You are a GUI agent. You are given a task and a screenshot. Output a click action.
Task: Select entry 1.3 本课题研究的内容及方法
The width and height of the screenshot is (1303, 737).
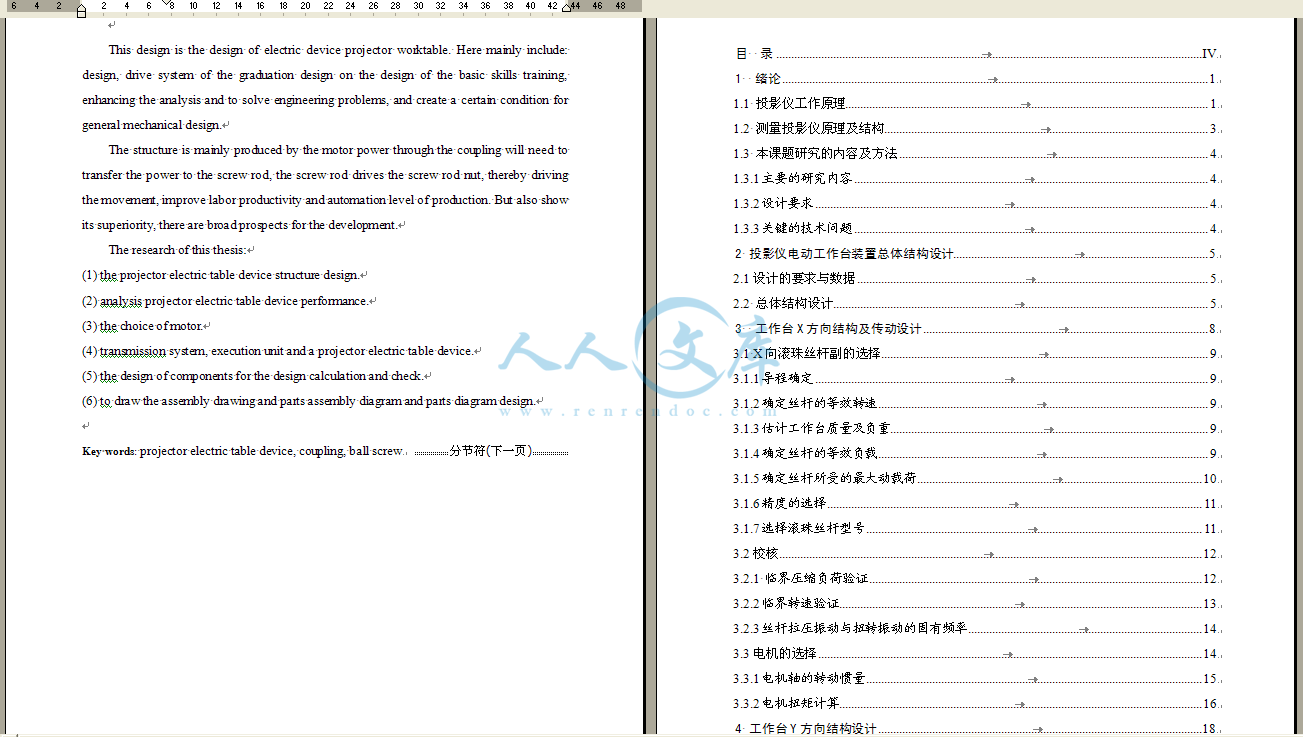tap(977, 154)
